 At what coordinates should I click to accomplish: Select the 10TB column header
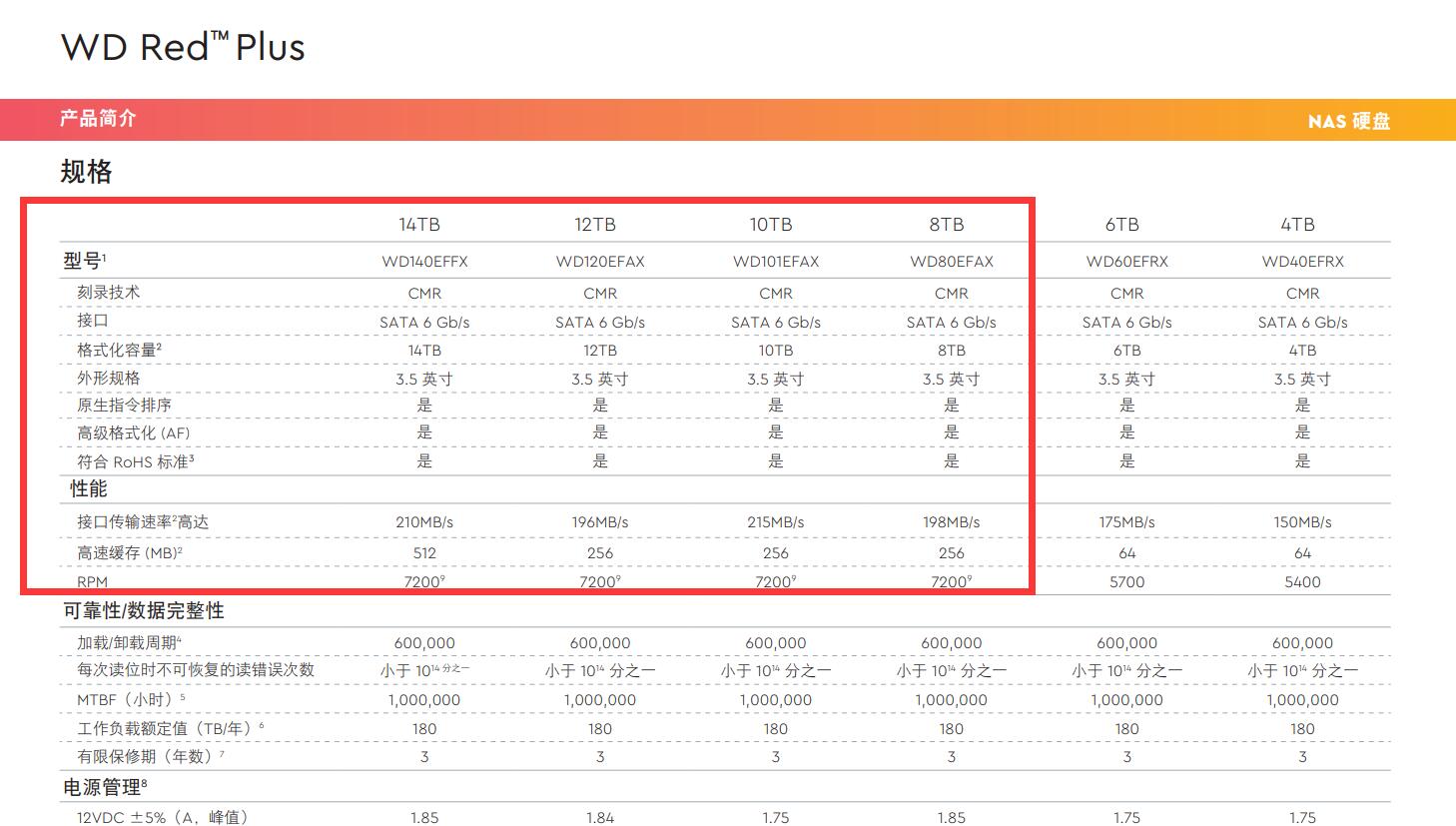tap(771, 225)
